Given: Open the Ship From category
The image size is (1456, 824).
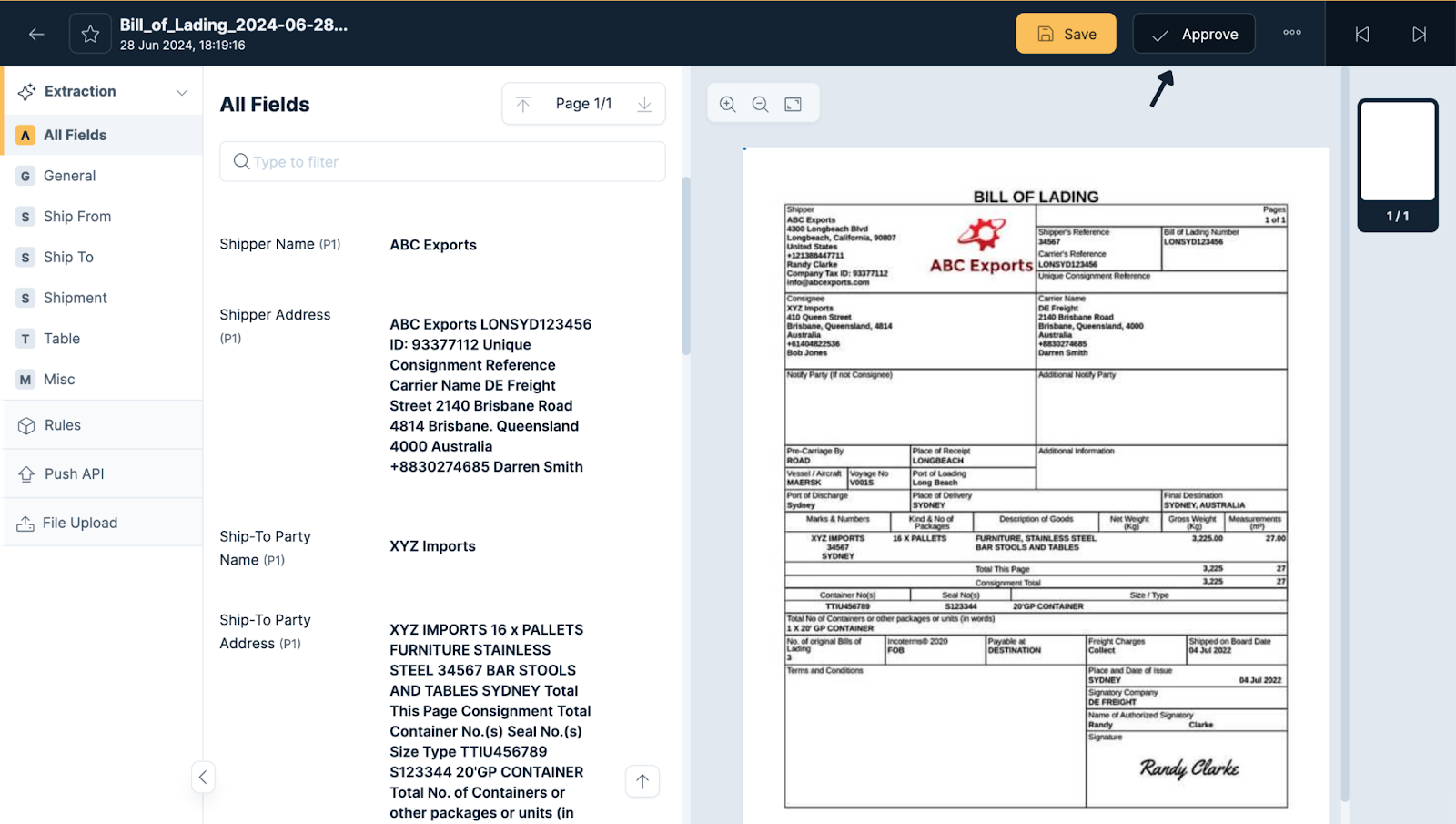Looking at the screenshot, I should [103, 217].
